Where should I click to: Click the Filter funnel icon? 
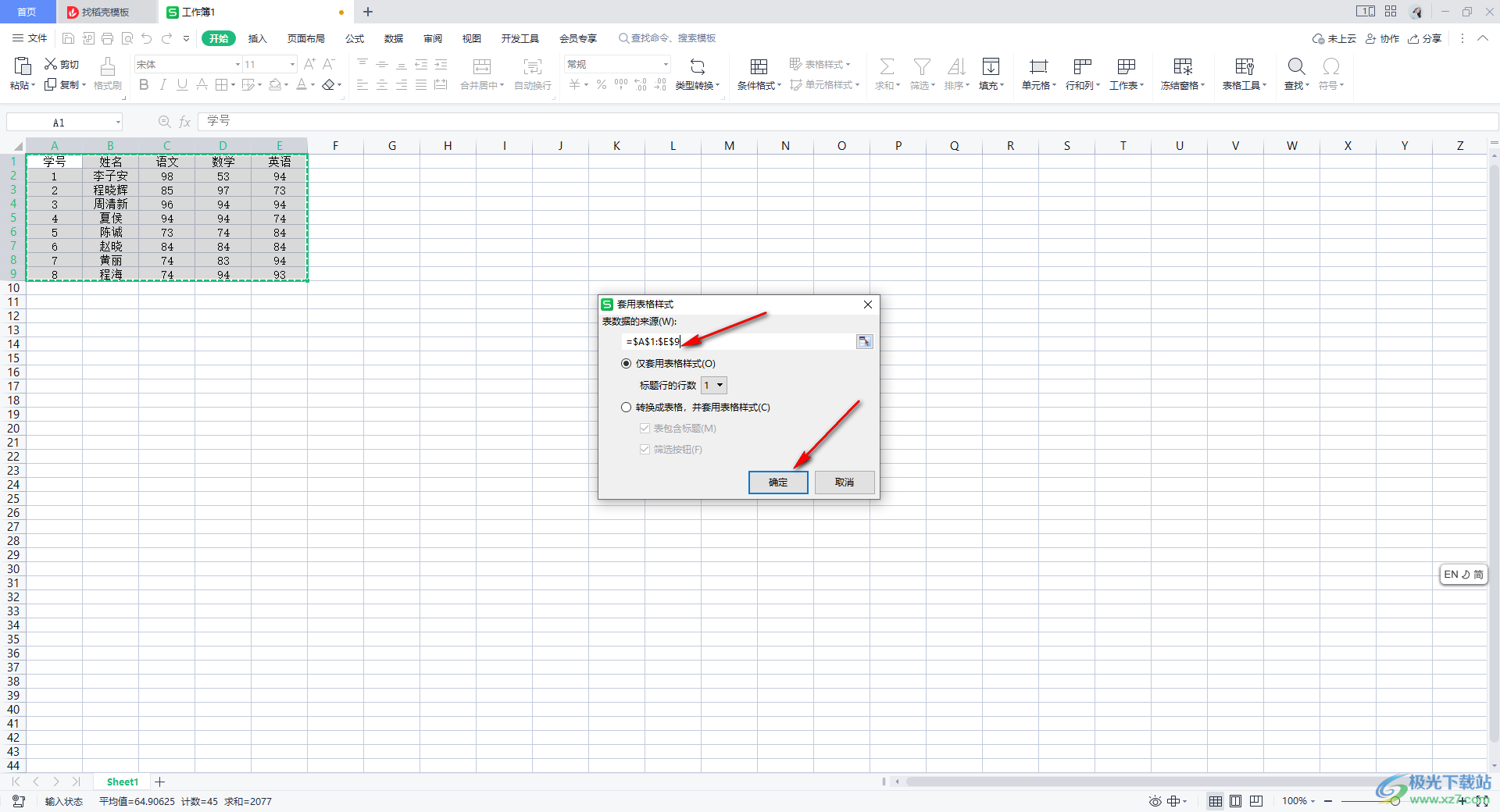tap(922, 67)
